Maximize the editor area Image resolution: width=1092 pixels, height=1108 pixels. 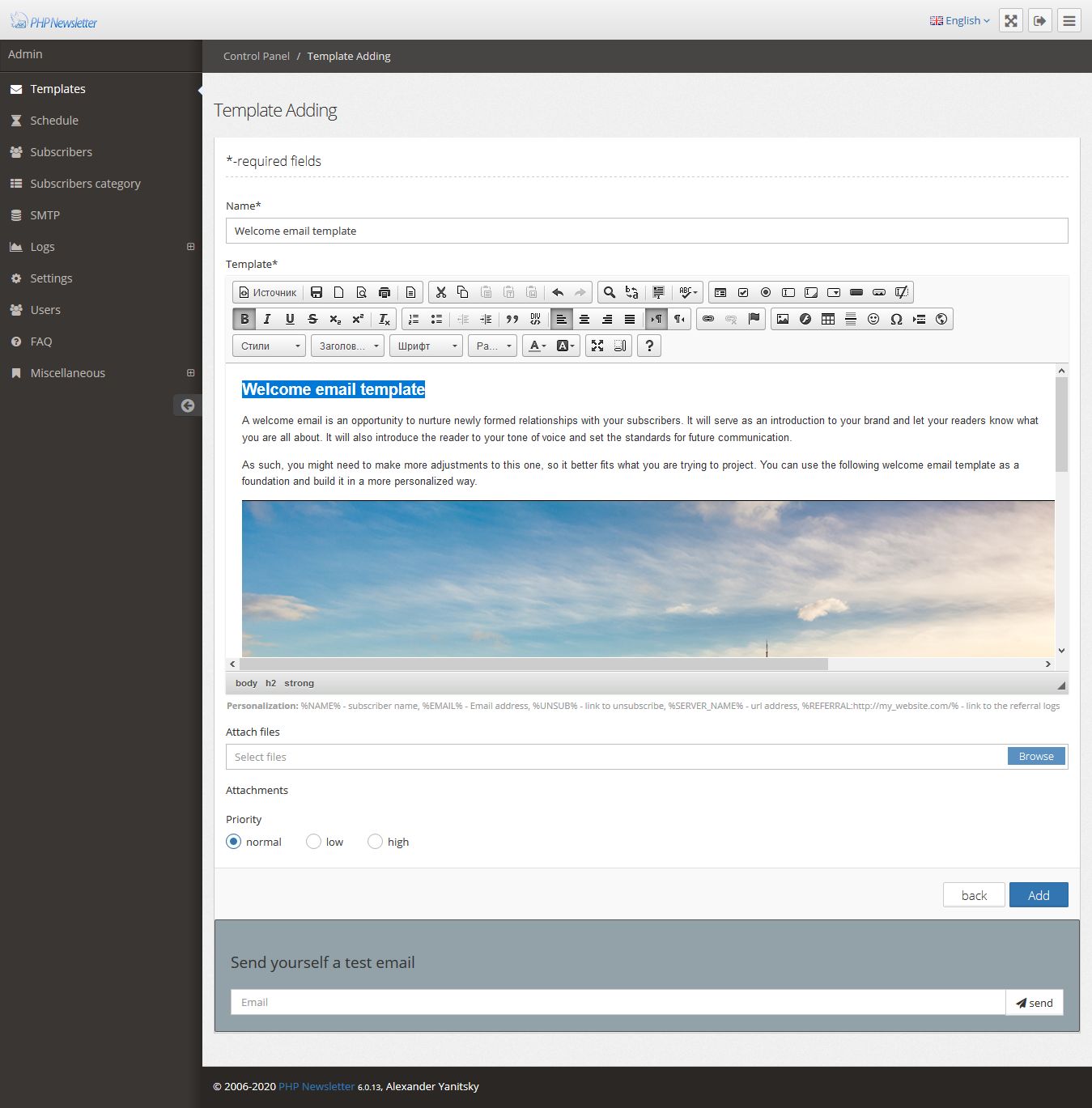pyautogui.click(x=597, y=346)
